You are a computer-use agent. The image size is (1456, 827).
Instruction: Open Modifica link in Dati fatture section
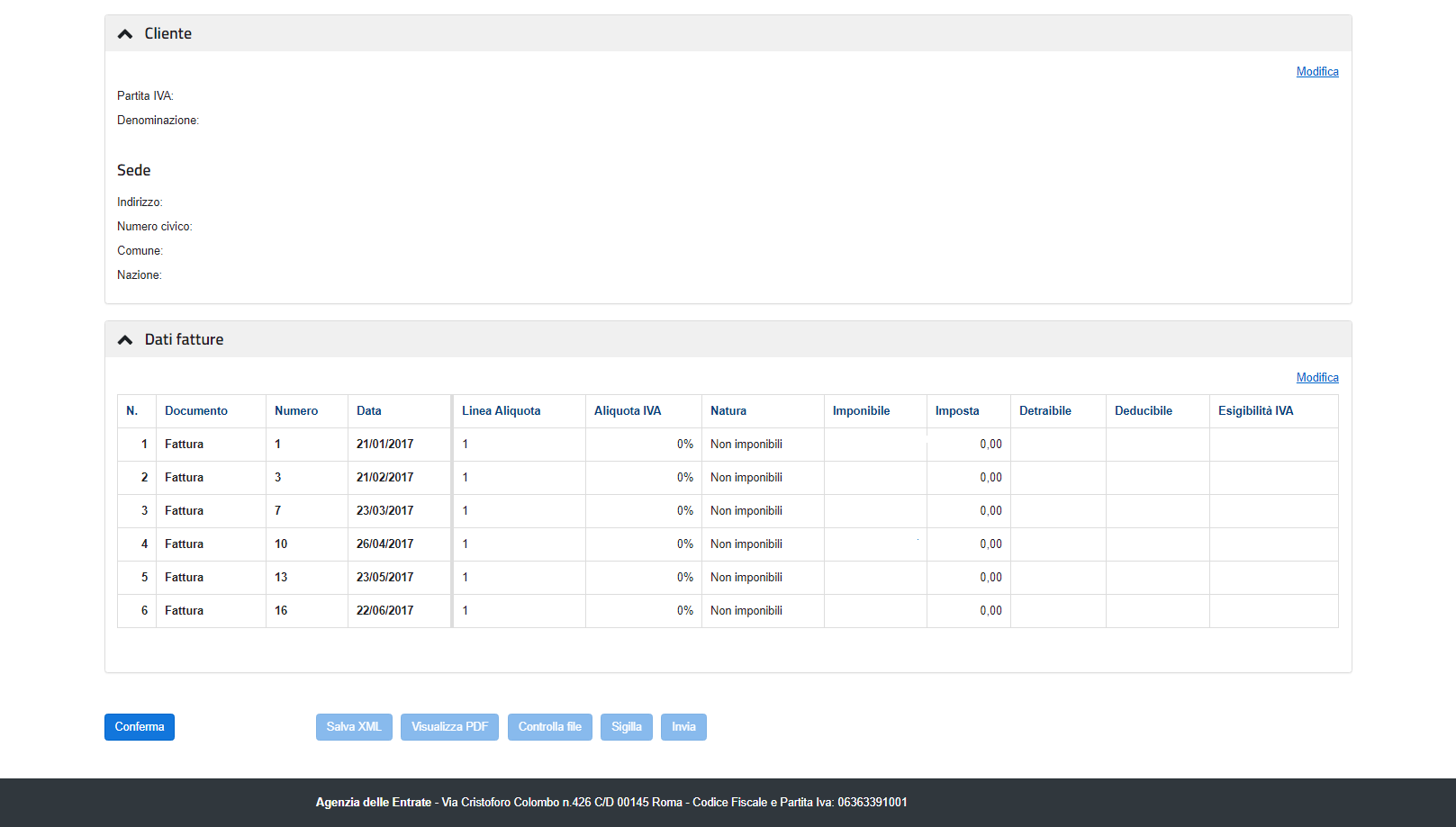click(x=1316, y=378)
